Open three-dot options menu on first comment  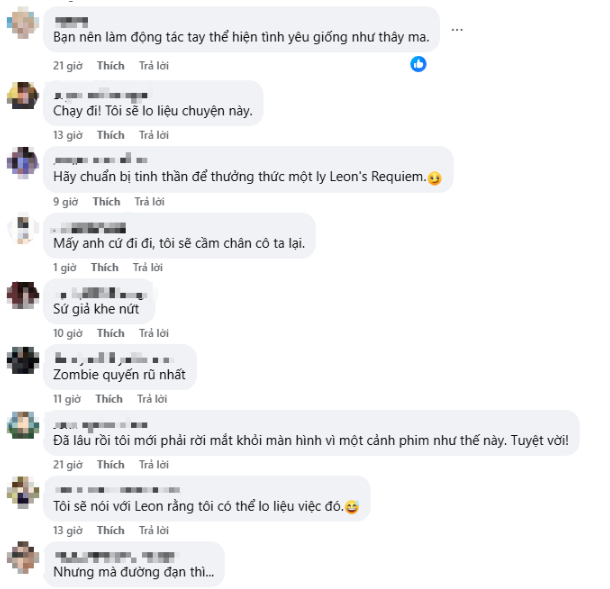pyautogui.click(x=457, y=30)
